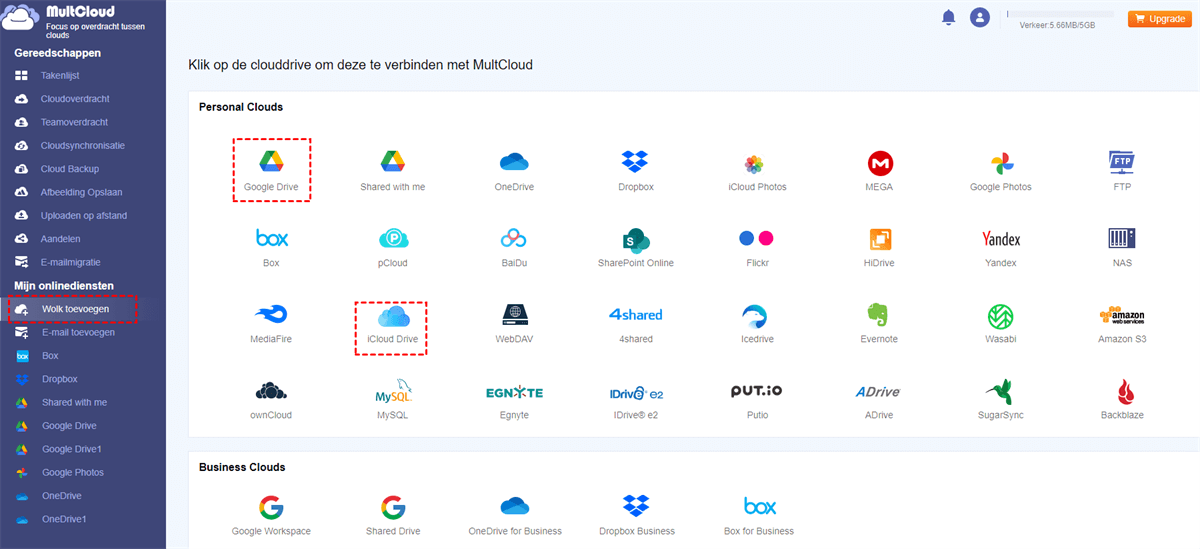
Task: Open Google Drive1 account in sidebar
Action: 71,449
